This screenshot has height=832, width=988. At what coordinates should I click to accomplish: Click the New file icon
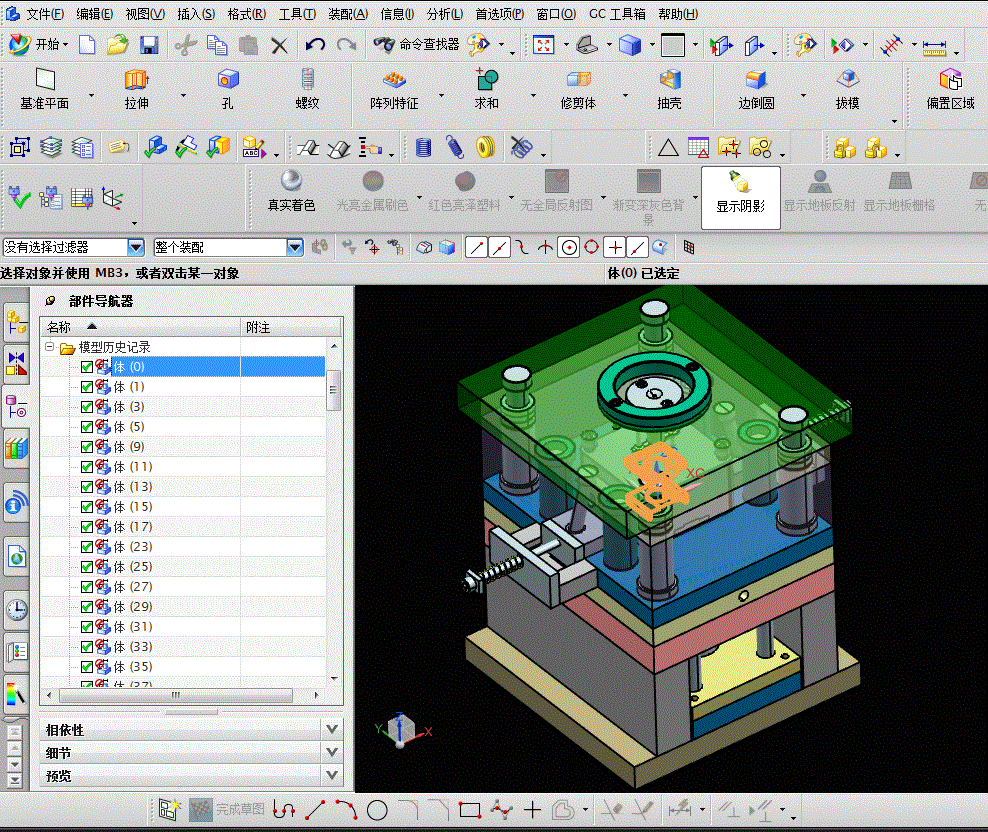(x=88, y=45)
